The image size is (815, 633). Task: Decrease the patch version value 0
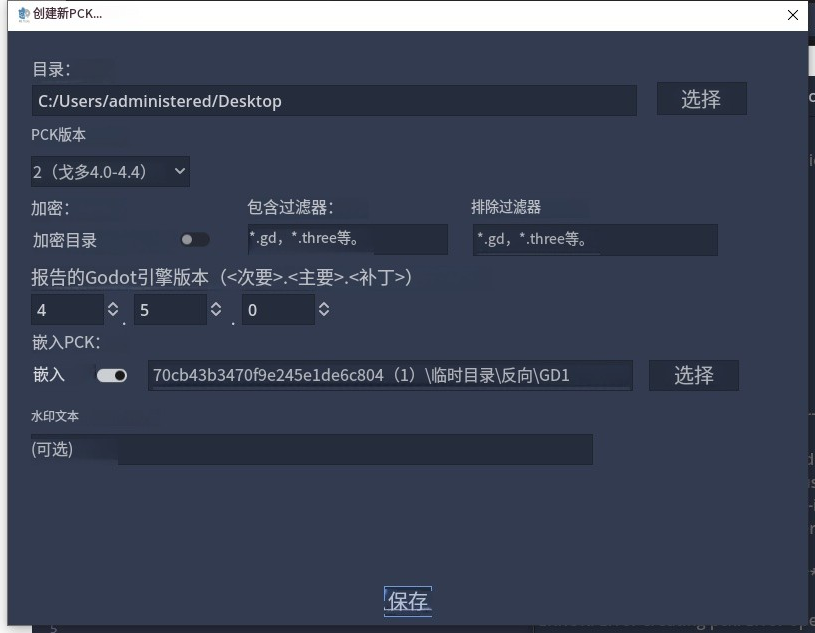(x=323, y=316)
